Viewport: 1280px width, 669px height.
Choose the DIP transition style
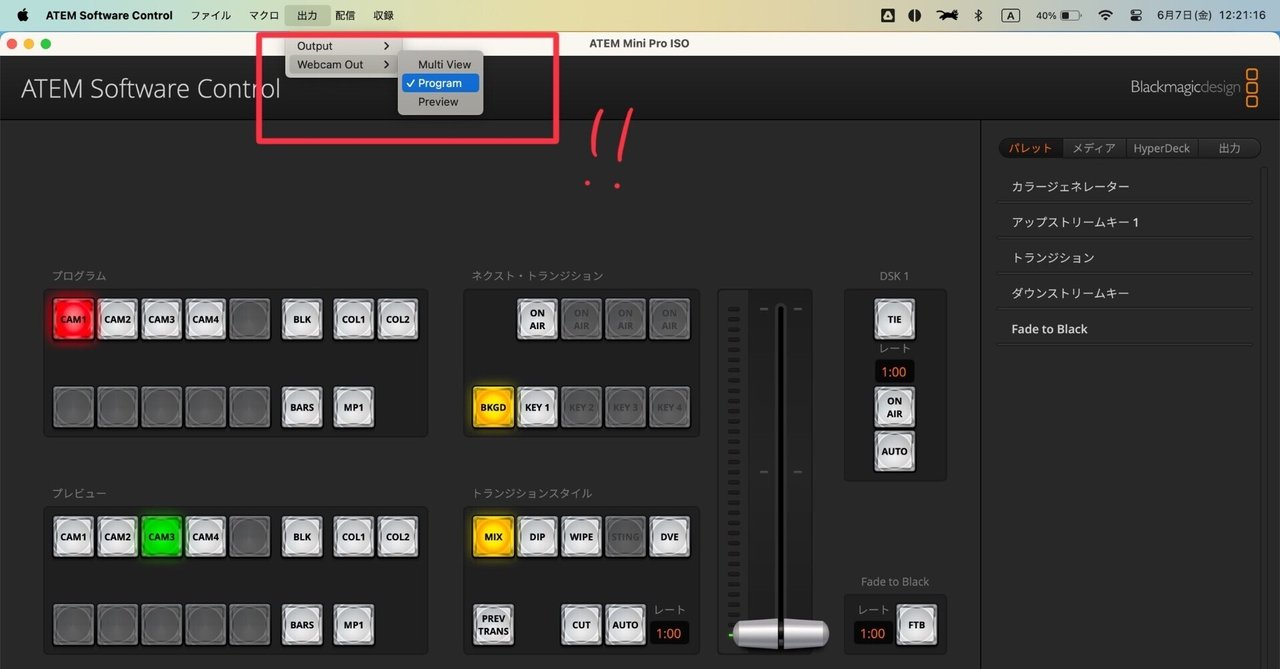(x=537, y=536)
